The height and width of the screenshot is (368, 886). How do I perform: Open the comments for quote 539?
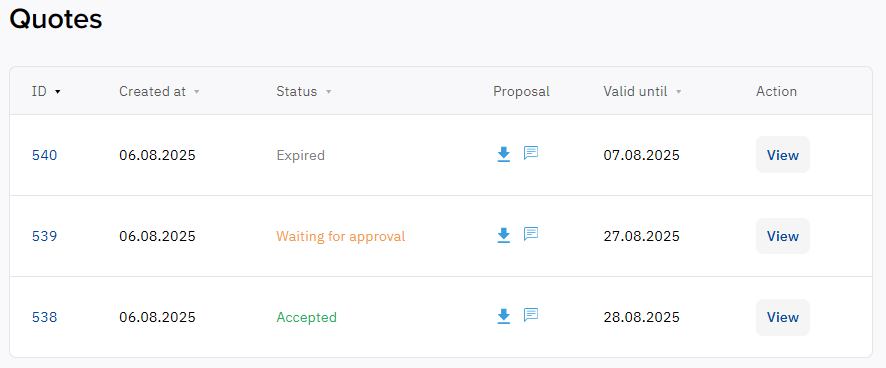[x=531, y=233]
